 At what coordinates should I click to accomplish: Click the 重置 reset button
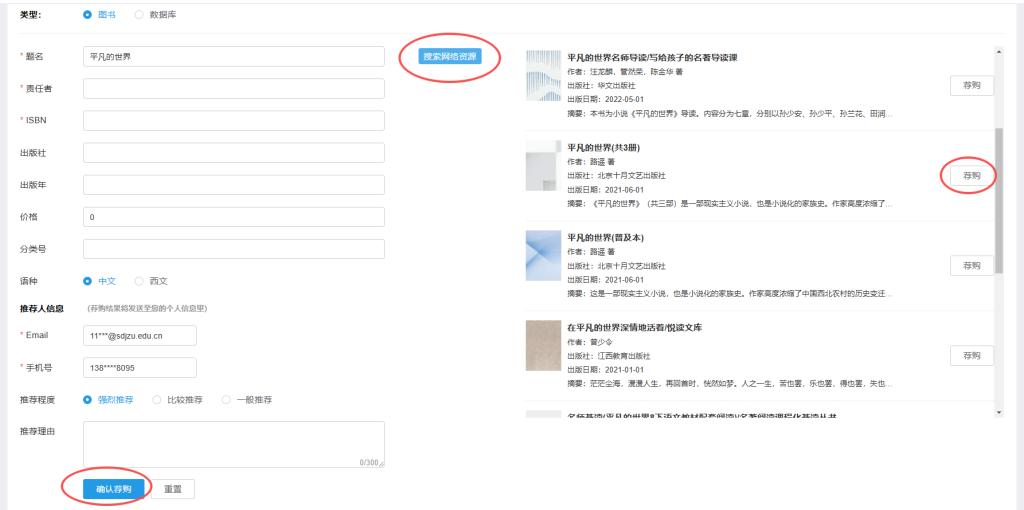coord(173,489)
